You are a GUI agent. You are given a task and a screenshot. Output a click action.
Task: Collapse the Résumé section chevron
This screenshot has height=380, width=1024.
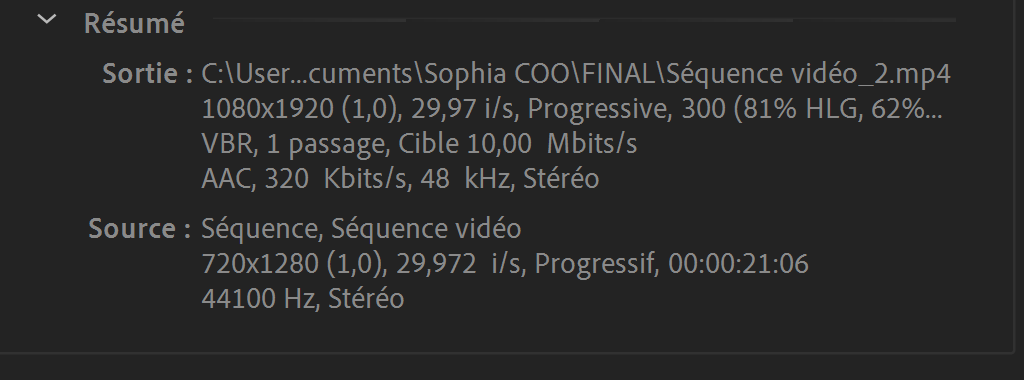click(46, 20)
